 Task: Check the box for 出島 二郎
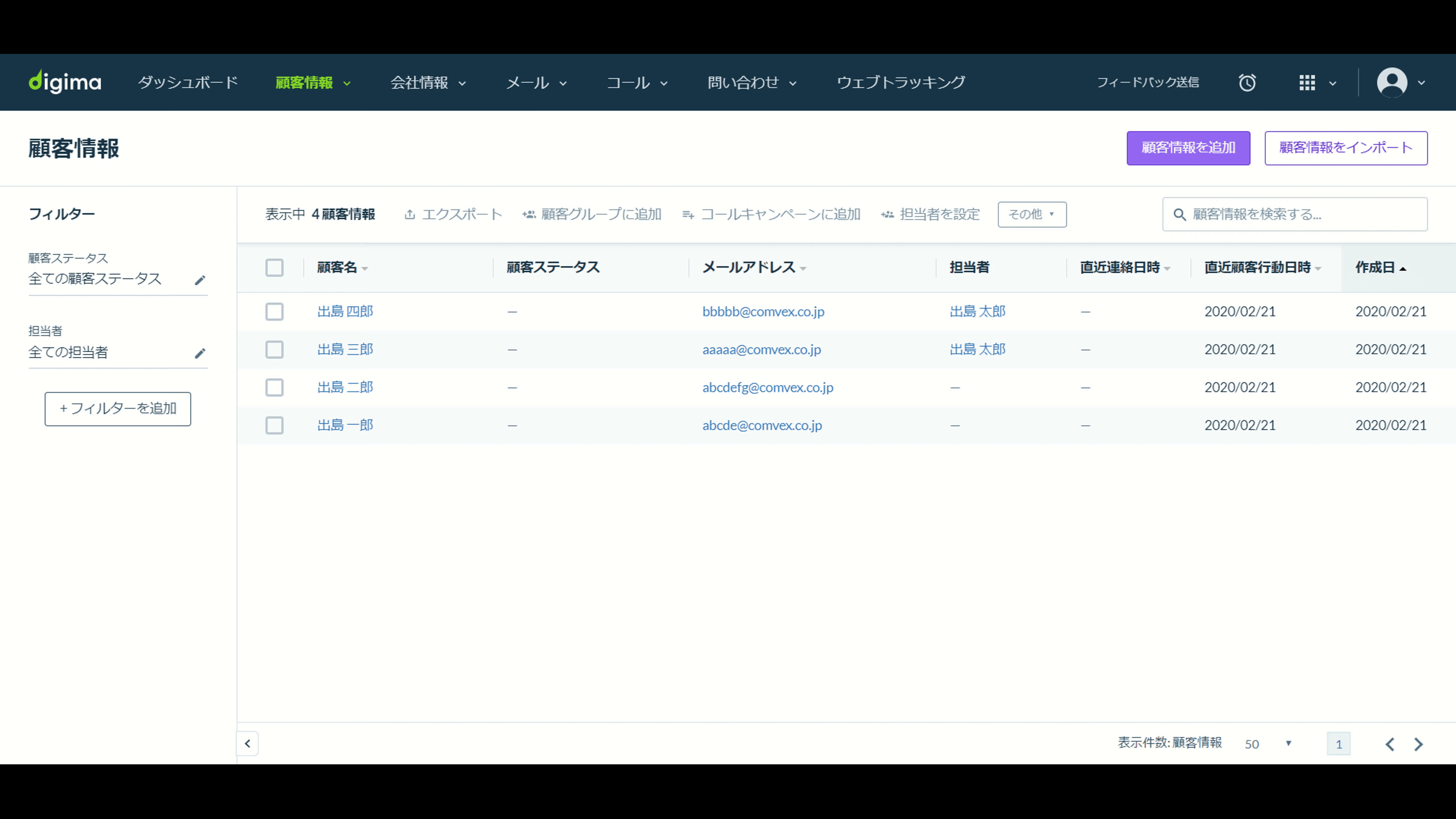click(x=275, y=387)
